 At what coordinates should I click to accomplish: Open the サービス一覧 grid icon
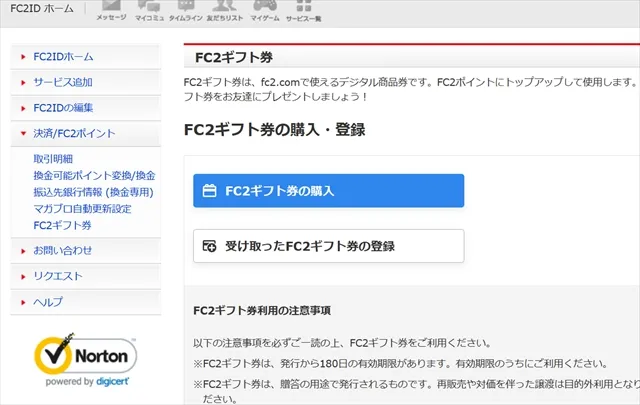pos(303,10)
